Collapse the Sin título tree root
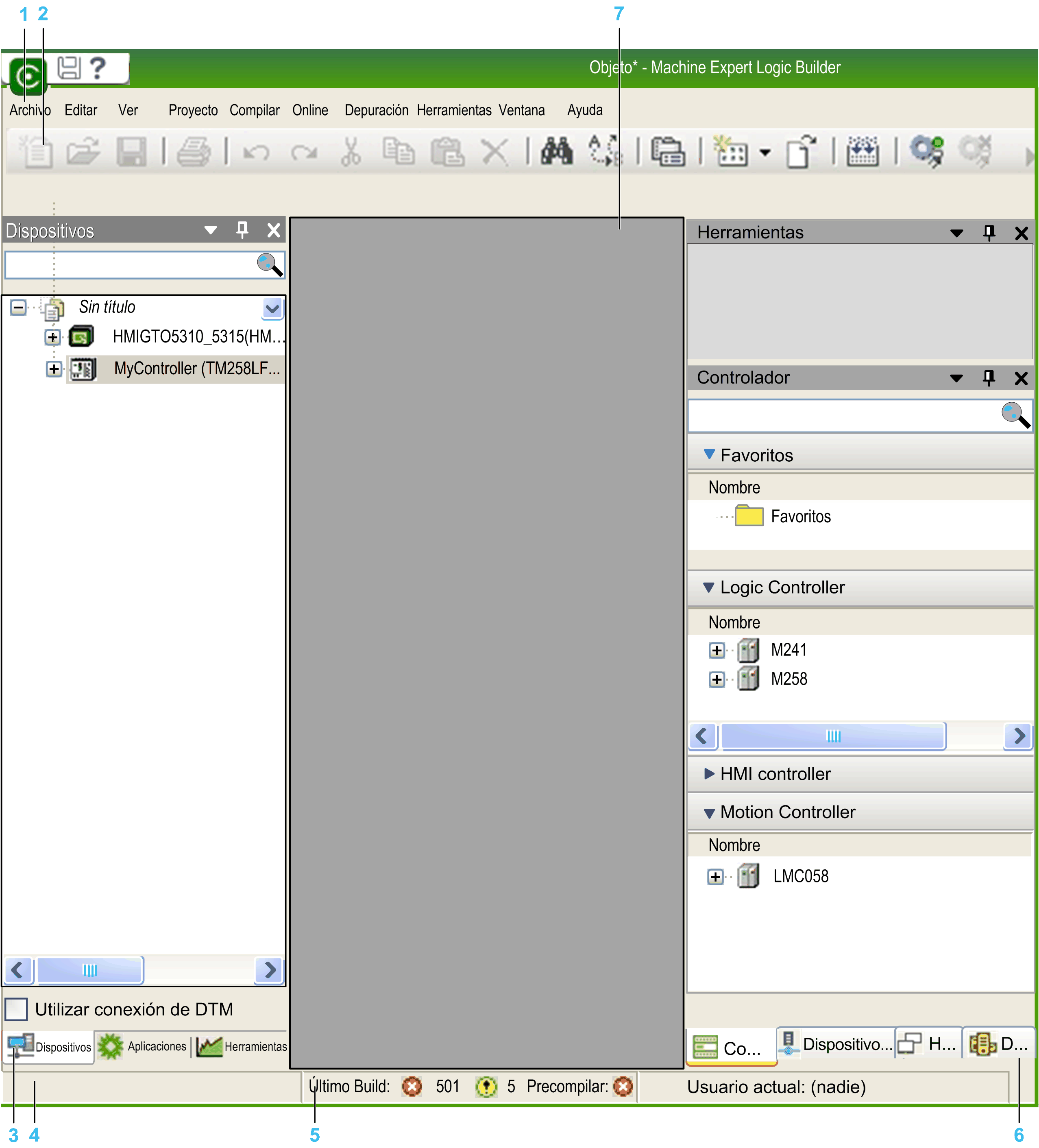The width and height of the screenshot is (1039, 1148). 18,308
